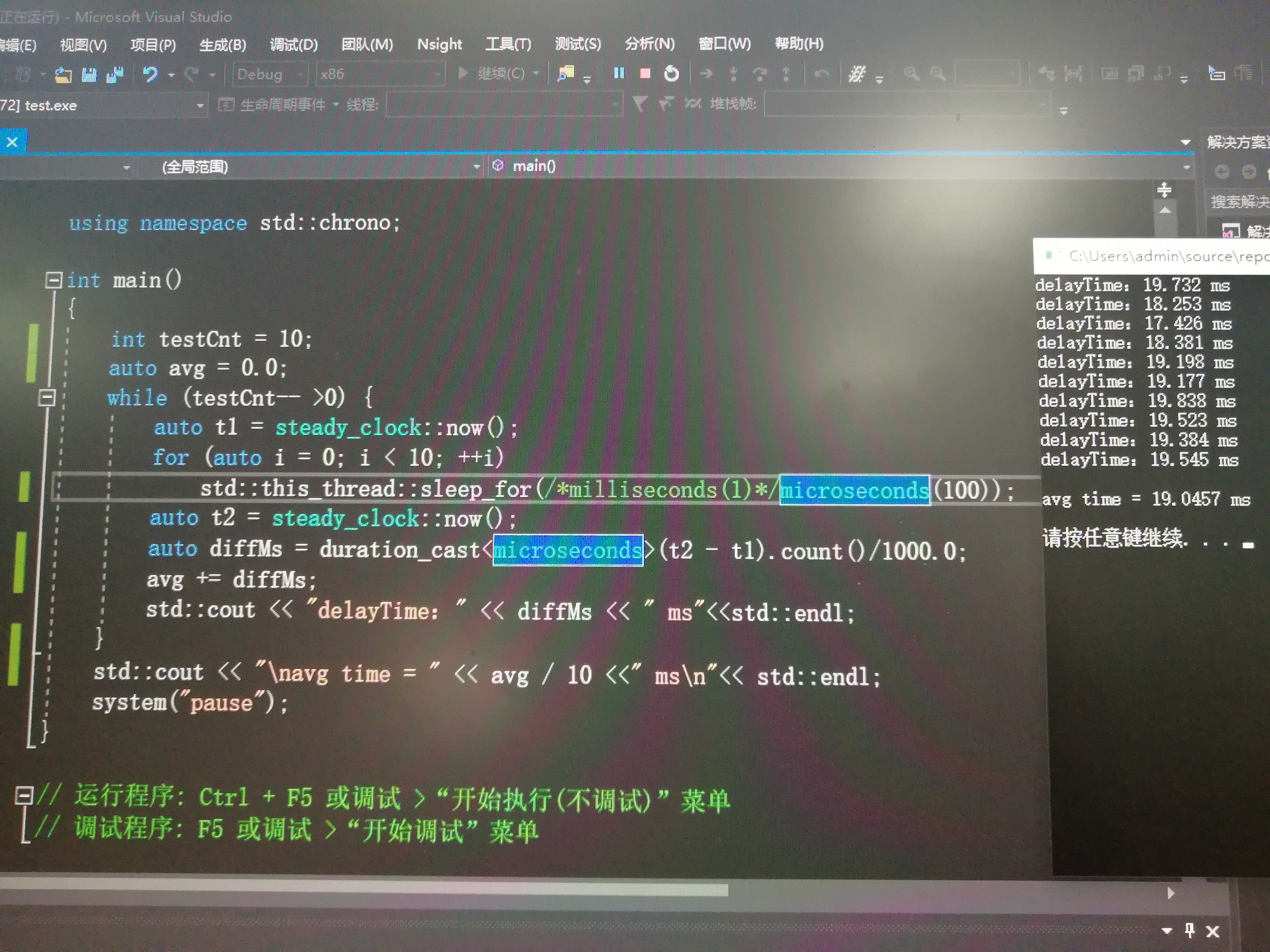Collapse the bottom comment block

(24, 795)
